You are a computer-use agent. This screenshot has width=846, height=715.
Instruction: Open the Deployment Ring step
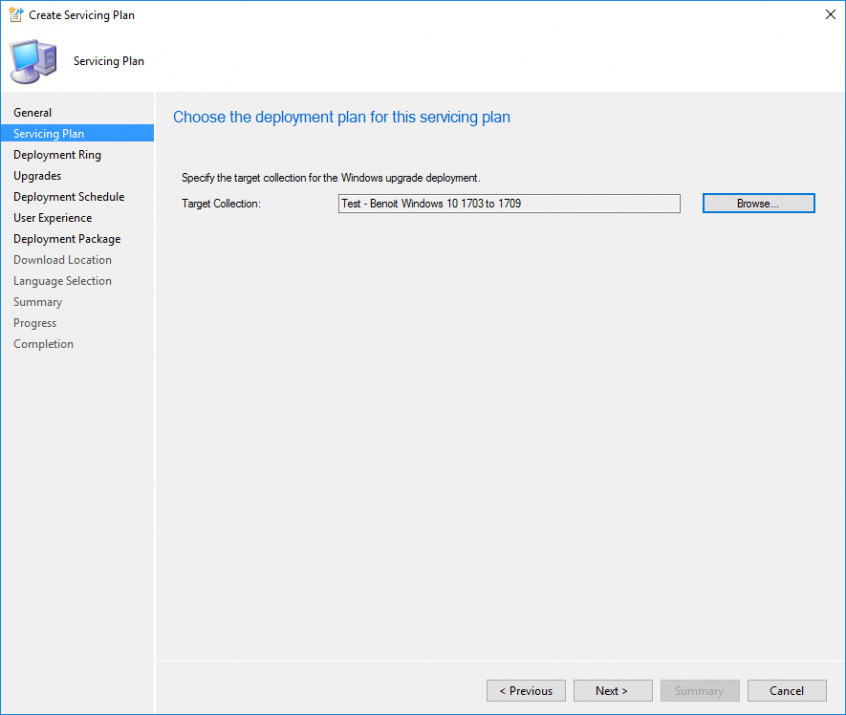coord(58,154)
